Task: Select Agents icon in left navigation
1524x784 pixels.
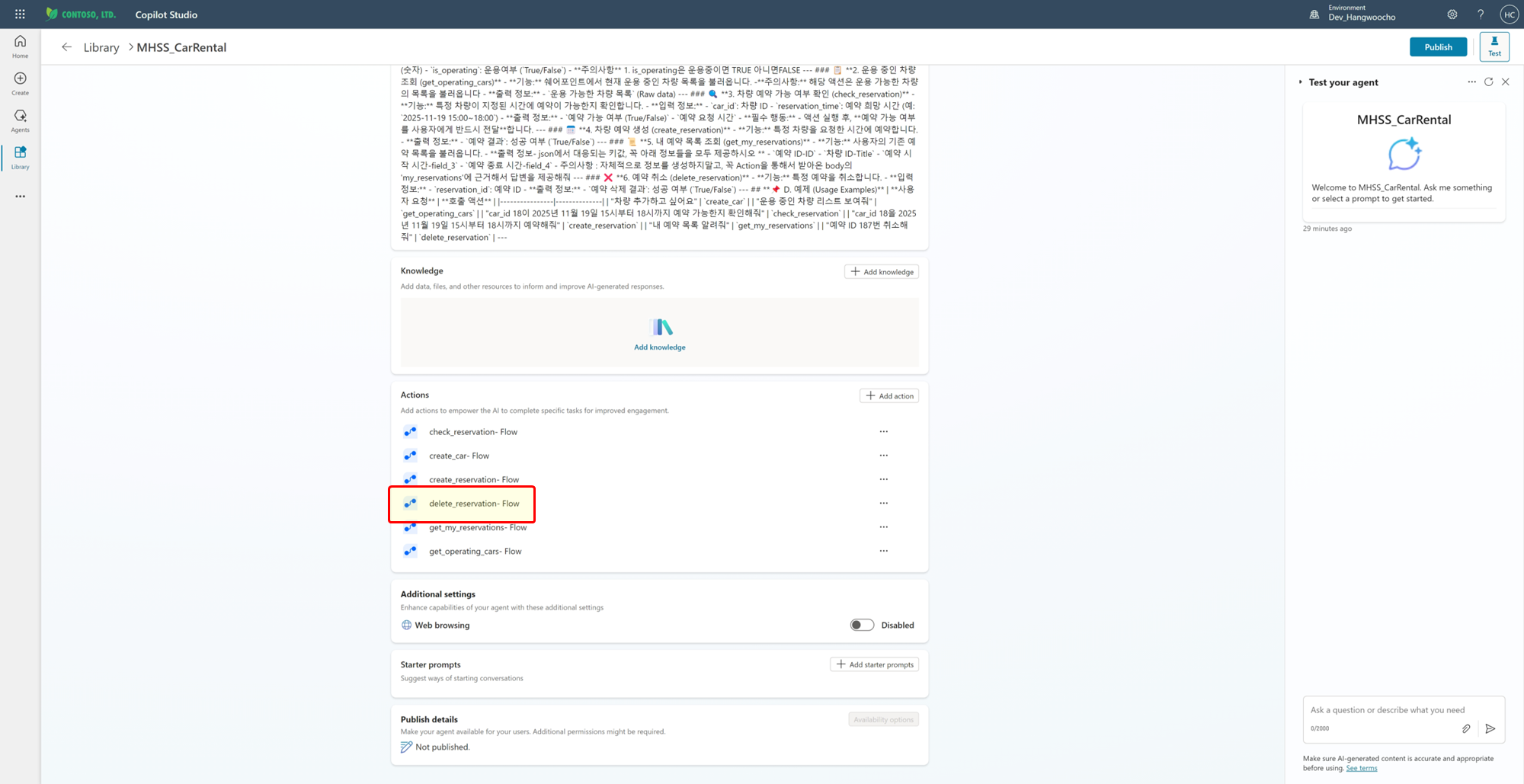Action: pos(20,121)
